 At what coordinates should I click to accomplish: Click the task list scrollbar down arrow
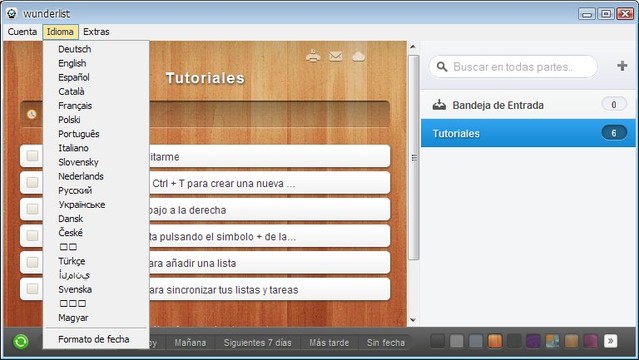pyautogui.click(x=413, y=320)
